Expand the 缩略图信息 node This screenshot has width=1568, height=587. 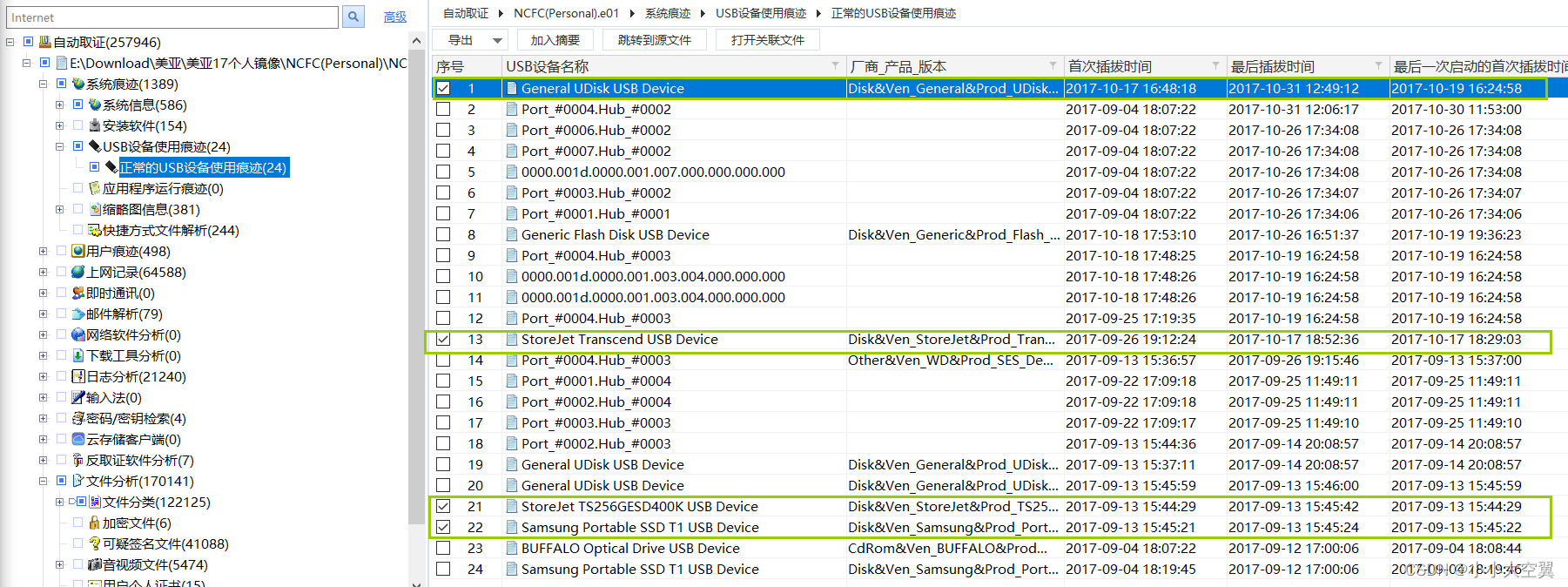(x=59, y=209)
